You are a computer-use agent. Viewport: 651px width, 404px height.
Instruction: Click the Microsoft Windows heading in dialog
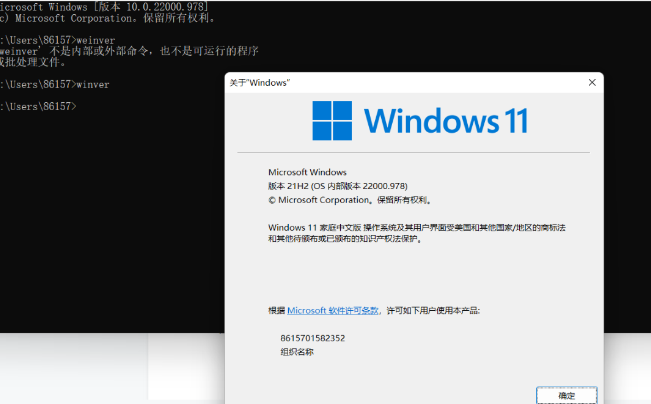point(305,172)
